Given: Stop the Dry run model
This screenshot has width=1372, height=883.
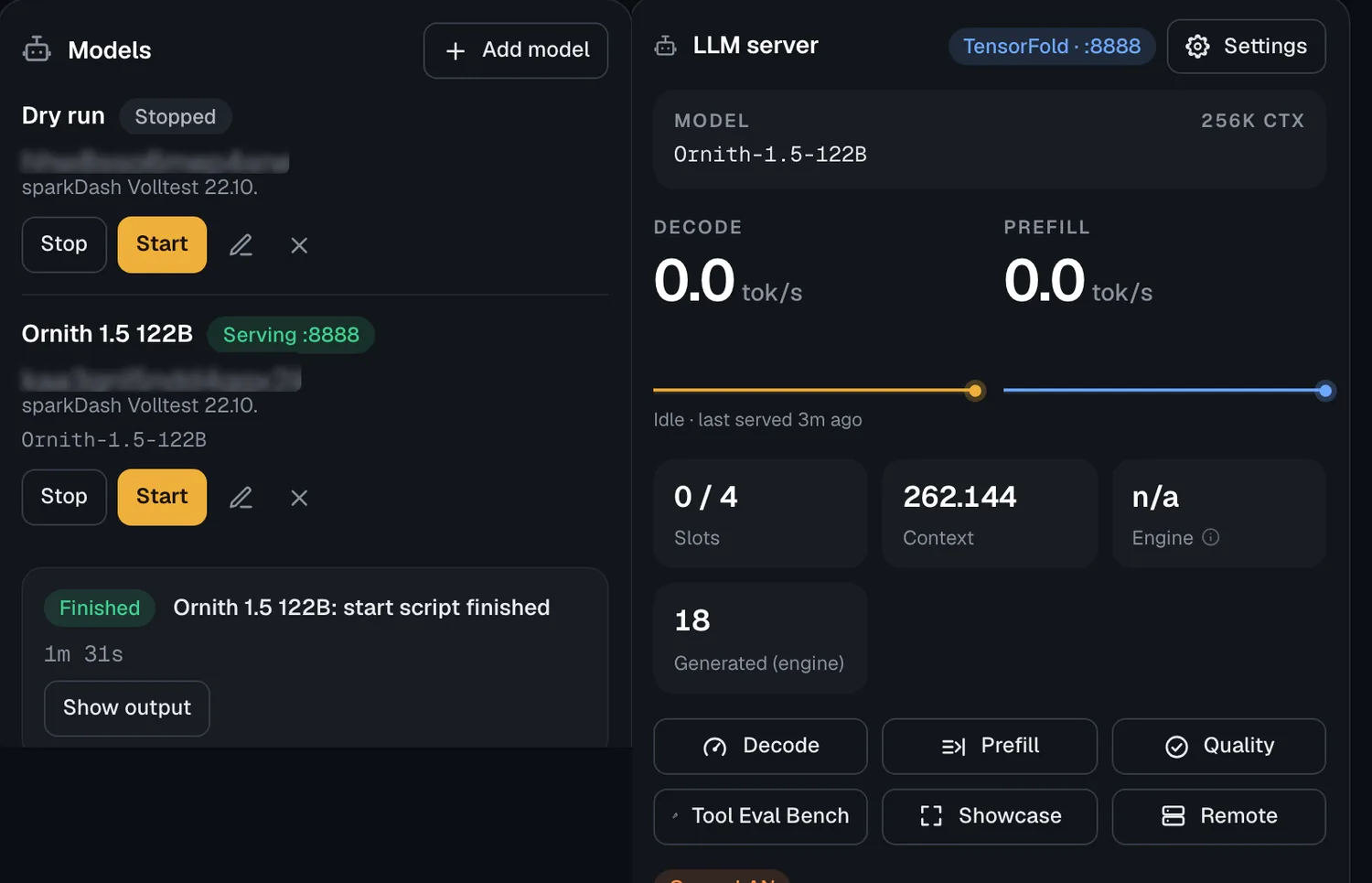Looking at the screenshot, I should [x=64, y=244].
